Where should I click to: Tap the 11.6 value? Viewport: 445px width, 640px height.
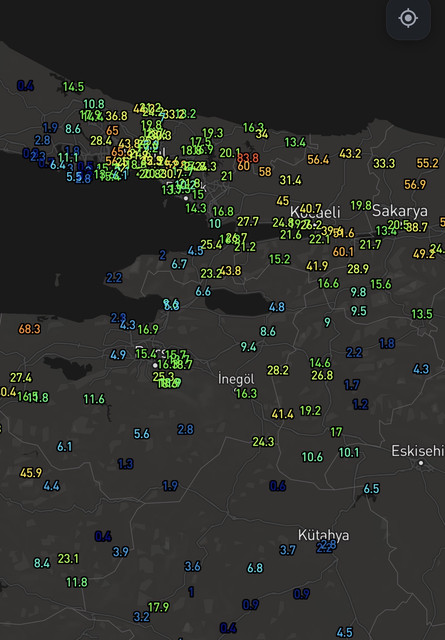pyautogui.click(x=94, y=399)
